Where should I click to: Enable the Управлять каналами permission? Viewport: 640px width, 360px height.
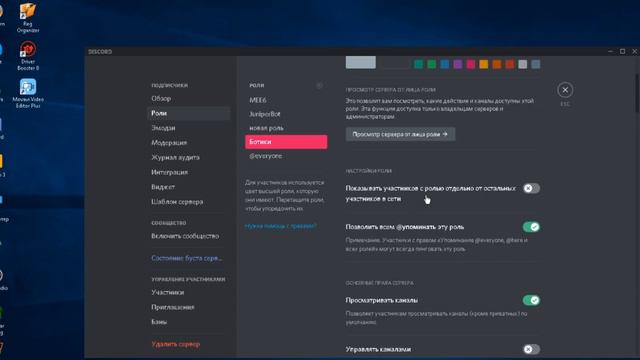[531, 349]
